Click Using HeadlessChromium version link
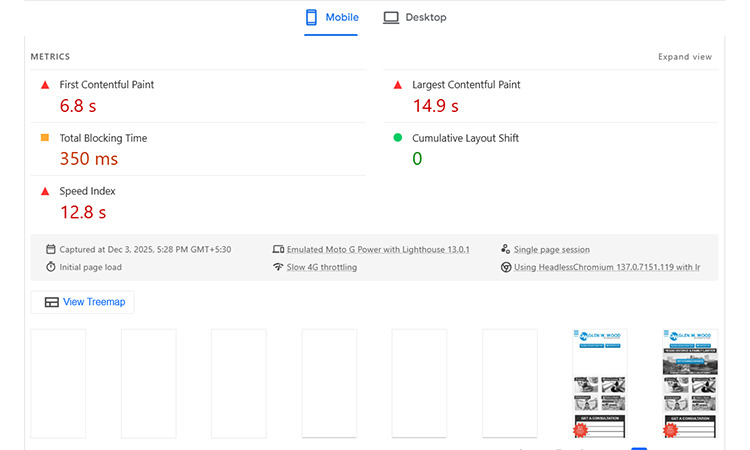The height and width of the screenshot is (450, 750). (606, 267)
